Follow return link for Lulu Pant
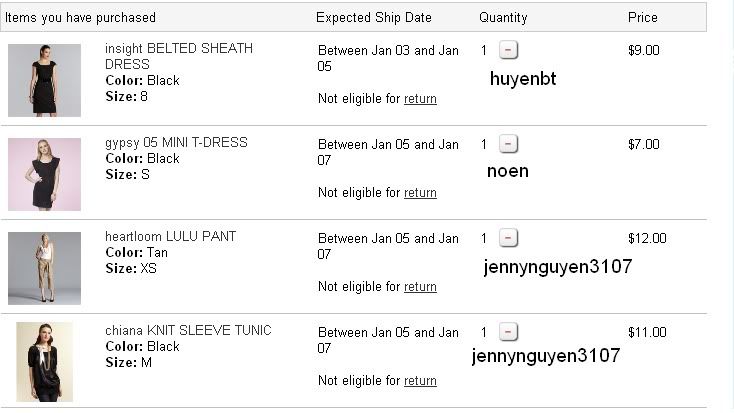734x413 pixels. click(x=420, y=287)
